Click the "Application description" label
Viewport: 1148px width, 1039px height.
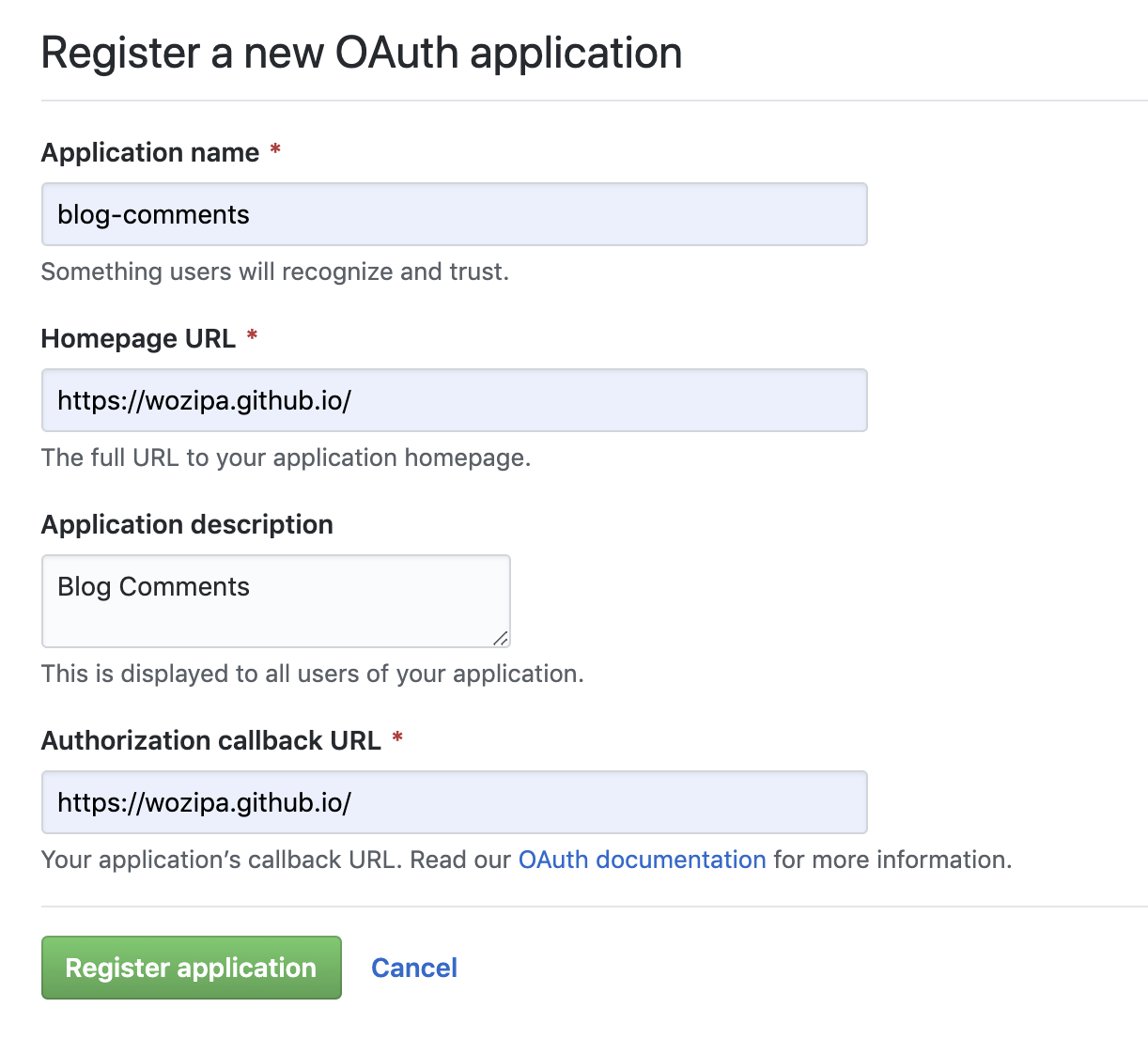coord(187,524)
